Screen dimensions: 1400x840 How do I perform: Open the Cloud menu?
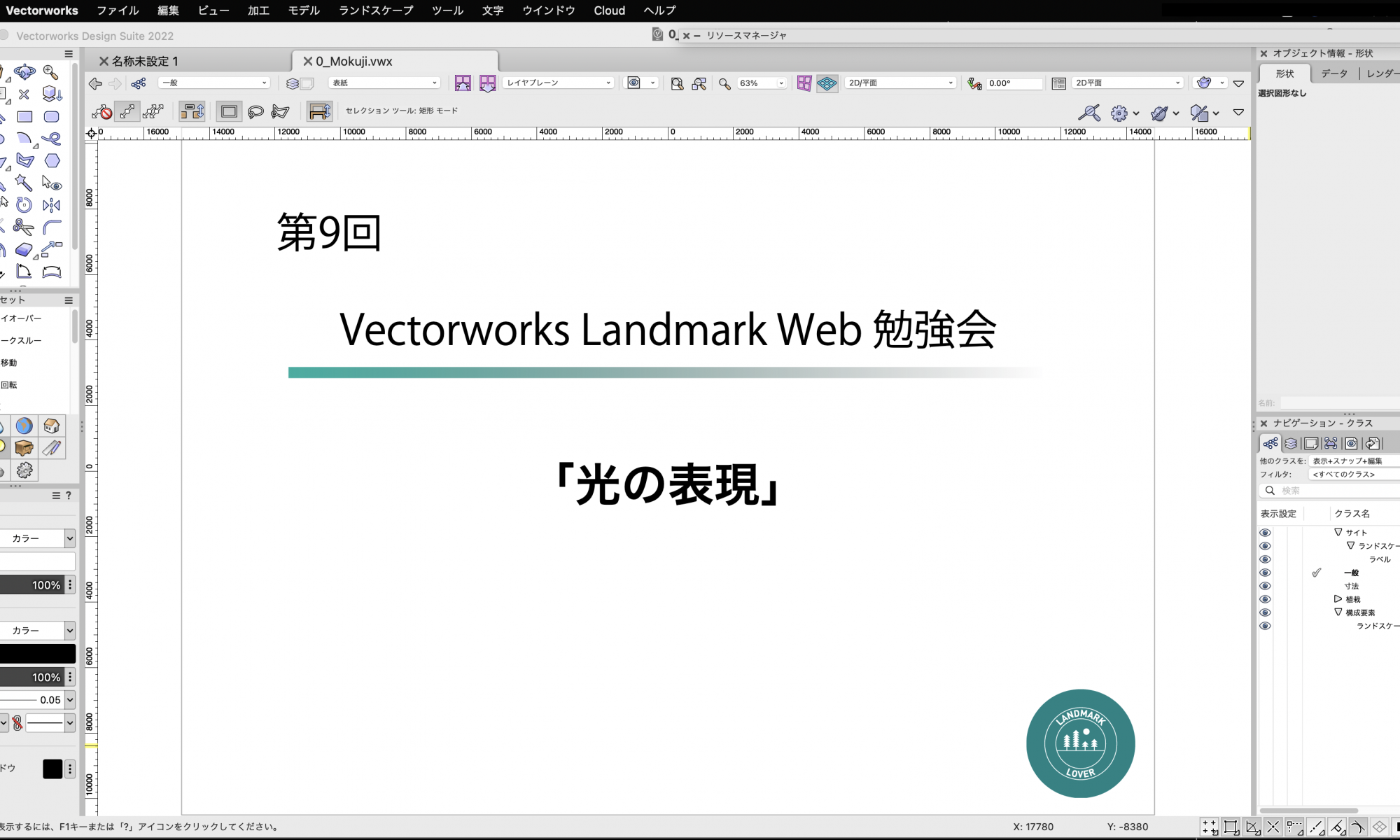point(609,10)
